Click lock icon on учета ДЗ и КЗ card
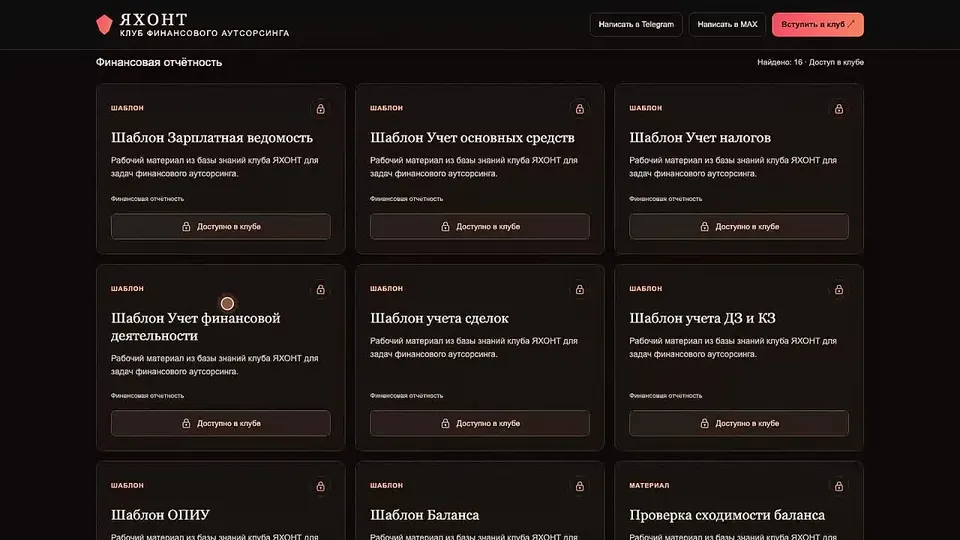 (x=839, y=290)
